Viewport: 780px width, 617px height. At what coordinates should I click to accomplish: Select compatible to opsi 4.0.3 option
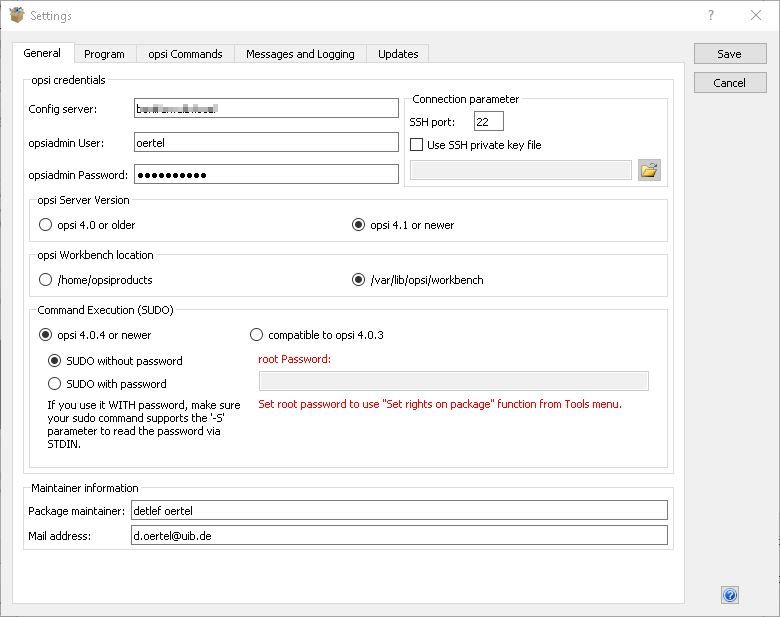[x=256, y=335]
